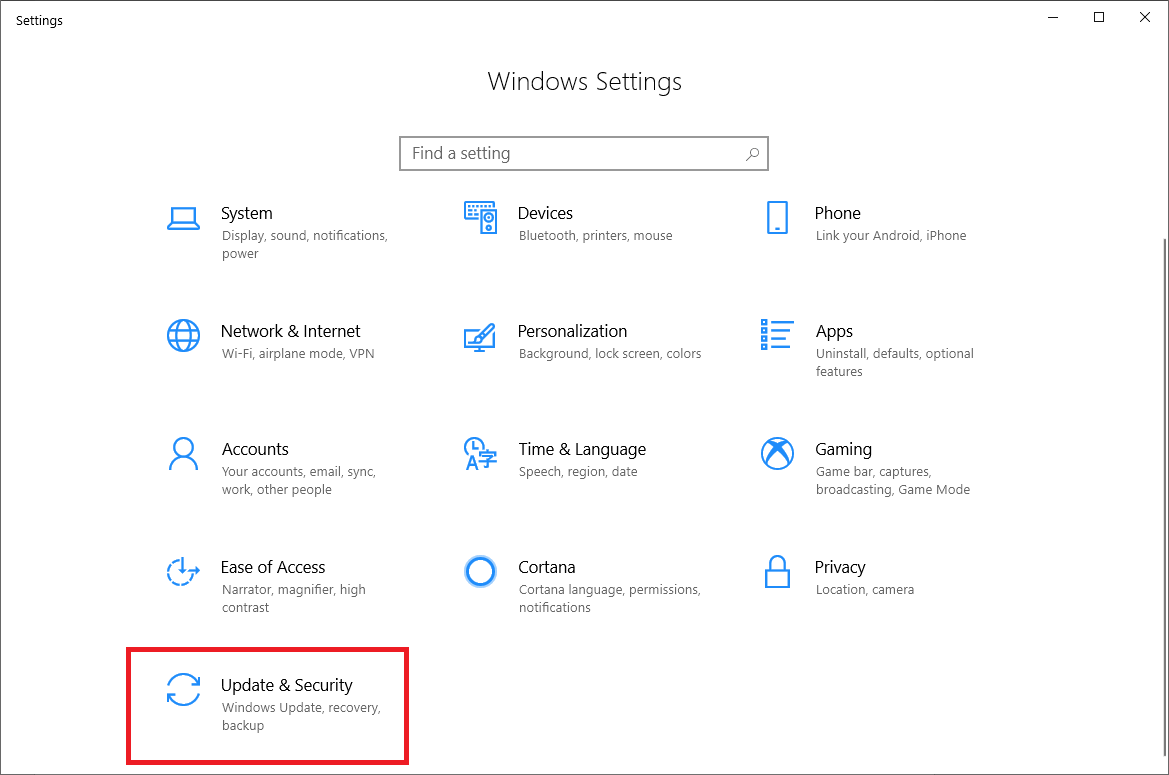
Task: Open Accounts settings title
Action: pyautogui.click(x=255, y=449)
